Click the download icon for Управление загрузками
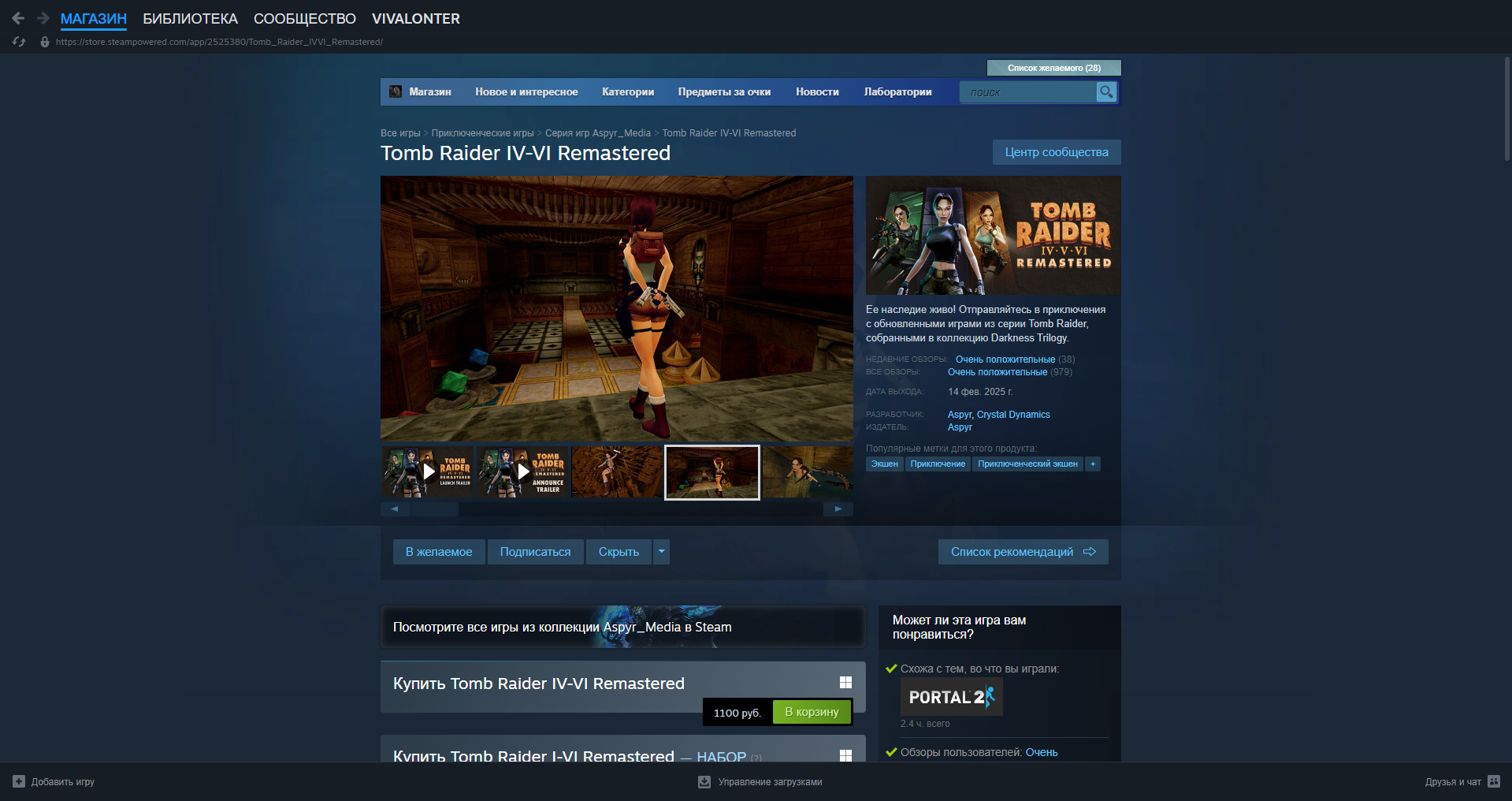This screenshot has width=1512, height=801. (x=704, y=781)
